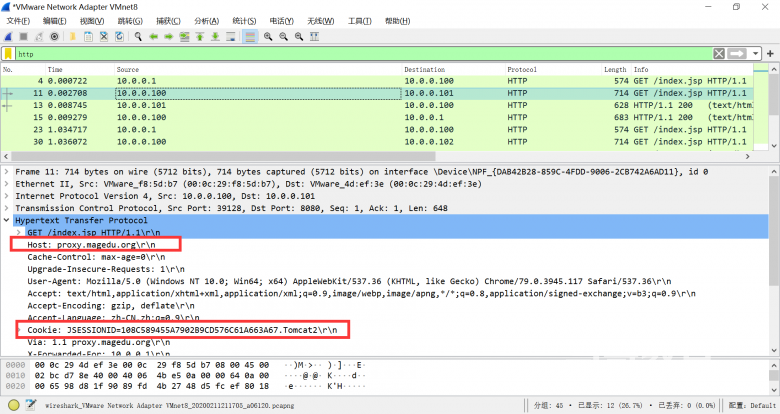Open the 工具(T) menu

(360, 21)
